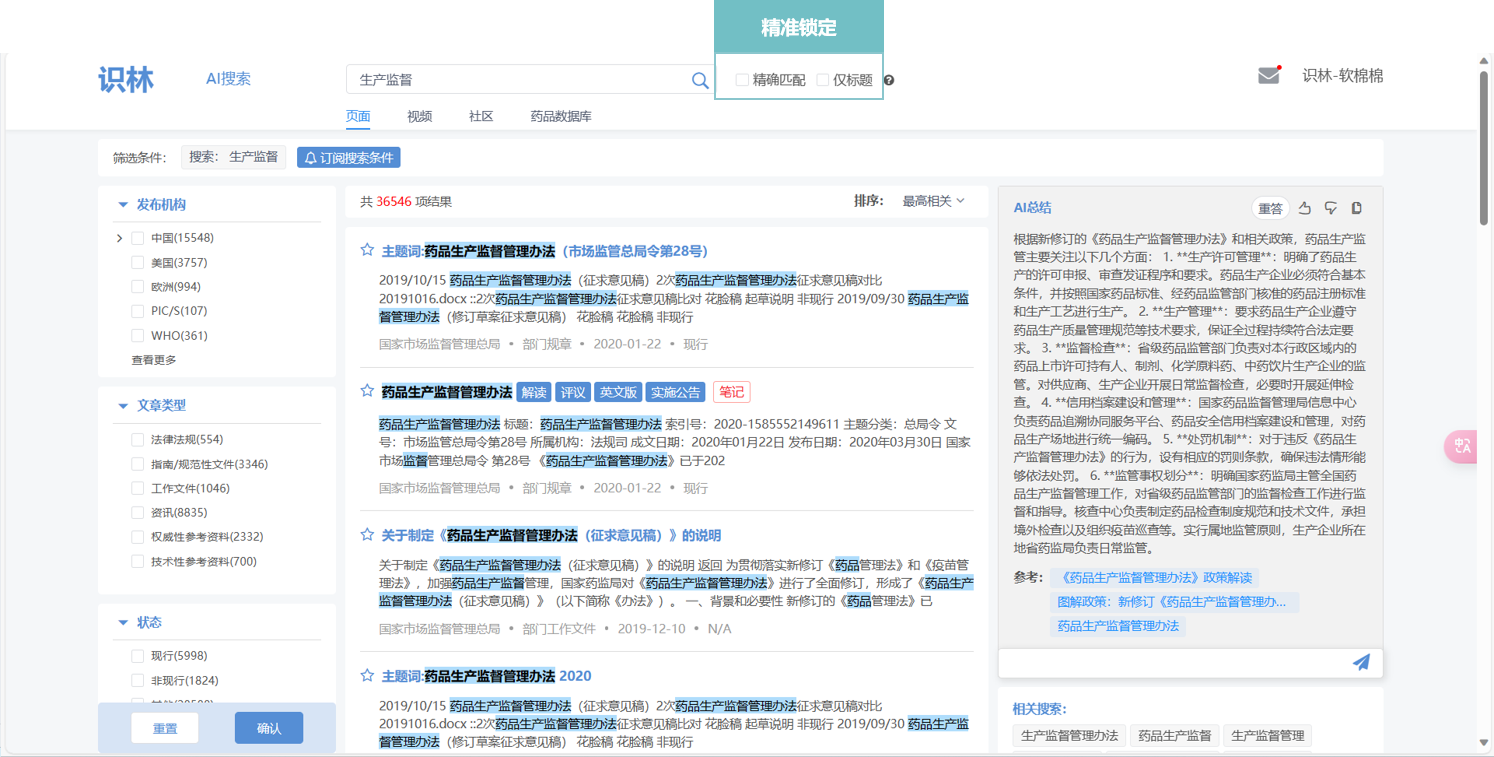Image resolution: width=1494 pixels, height=757 pixels.
Task: Enable the 精确匹配 checkbox
Action: 742,80
